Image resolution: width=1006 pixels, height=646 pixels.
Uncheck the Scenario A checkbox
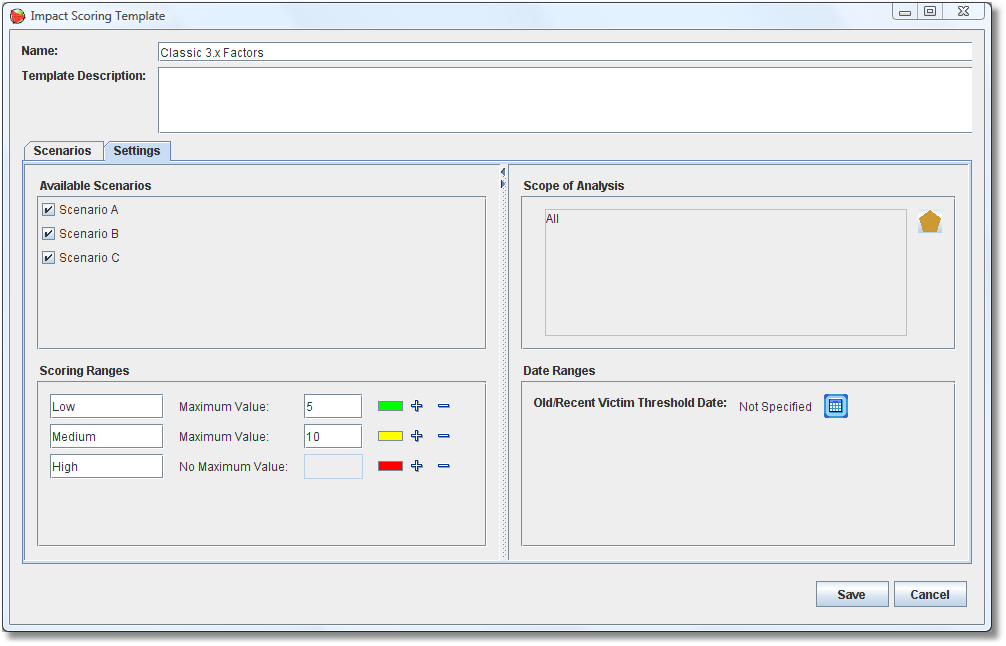click(48, 210)
